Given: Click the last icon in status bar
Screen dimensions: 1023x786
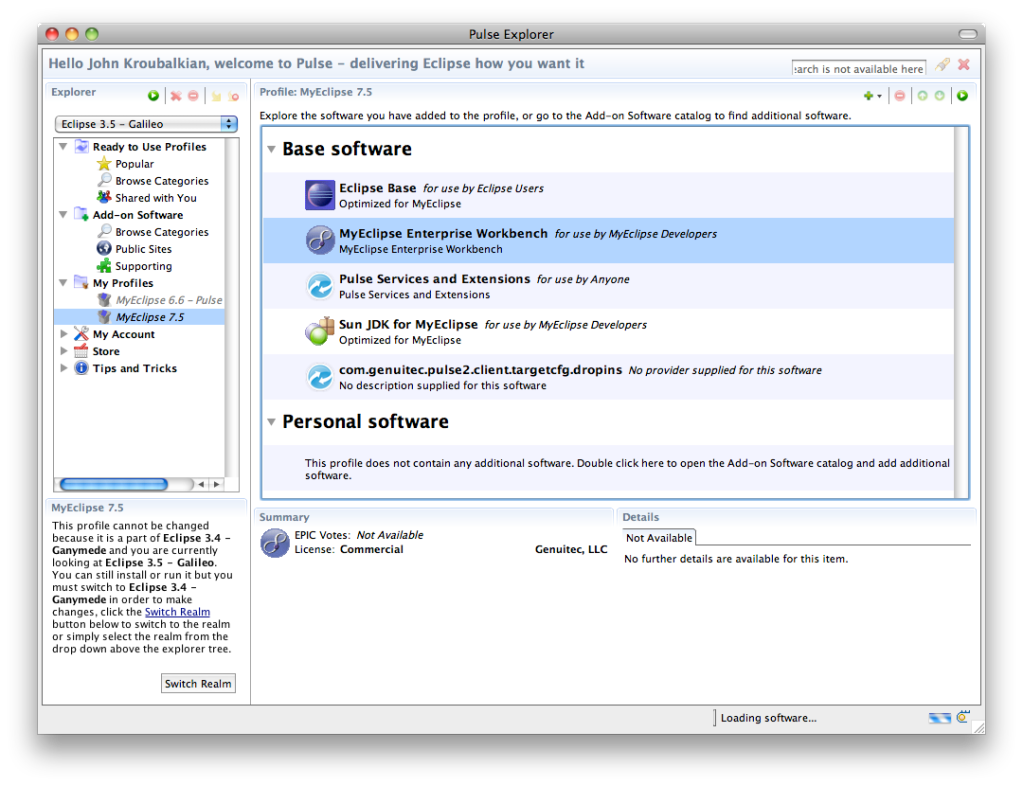Looking at the screenshot, I should click(963, 717).
